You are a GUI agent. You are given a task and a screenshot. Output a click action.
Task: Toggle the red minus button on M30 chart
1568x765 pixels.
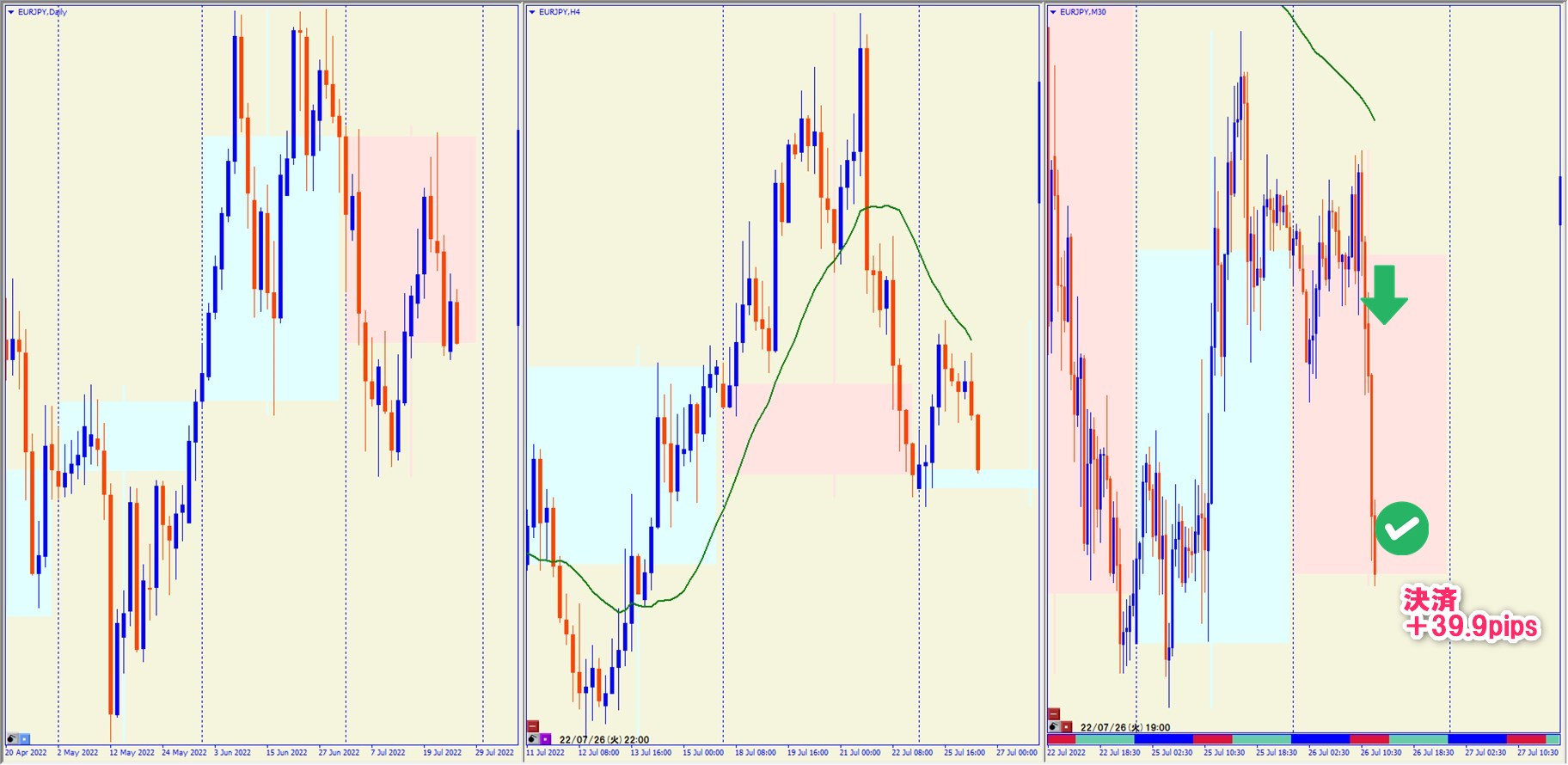pos(1054,713)
